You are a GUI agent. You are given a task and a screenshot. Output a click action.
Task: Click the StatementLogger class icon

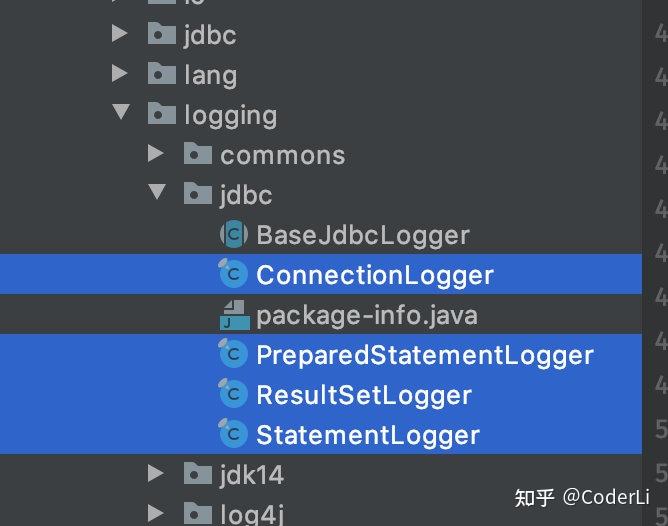pos(233,435)
